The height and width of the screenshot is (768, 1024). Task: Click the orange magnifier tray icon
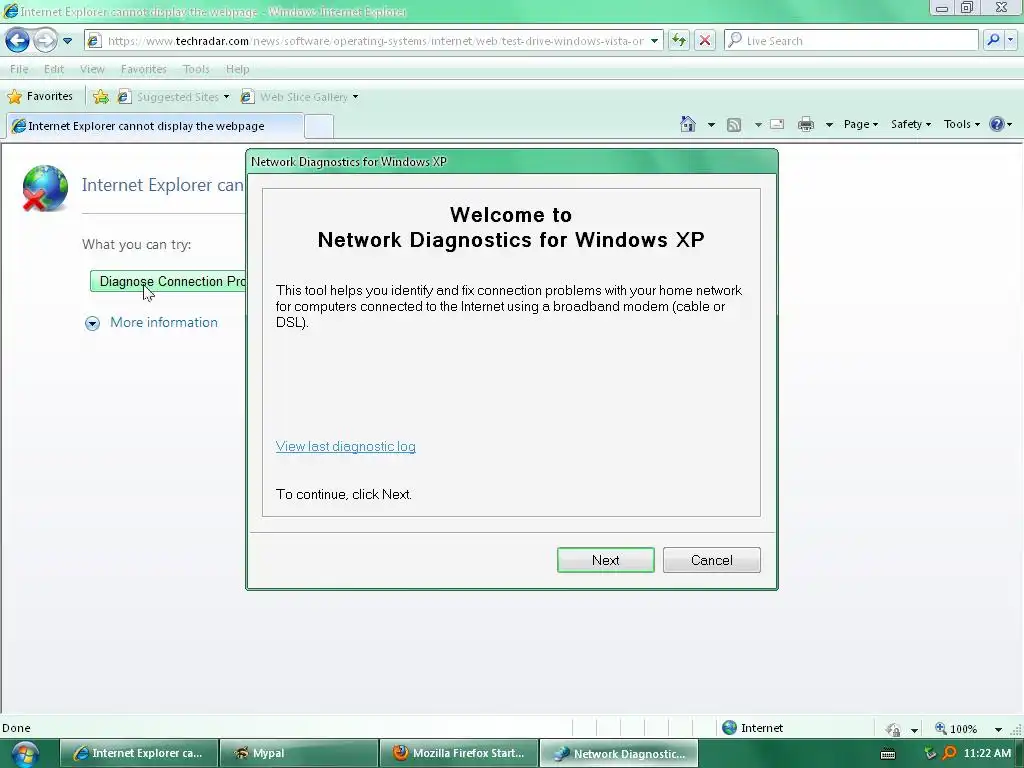949,753
